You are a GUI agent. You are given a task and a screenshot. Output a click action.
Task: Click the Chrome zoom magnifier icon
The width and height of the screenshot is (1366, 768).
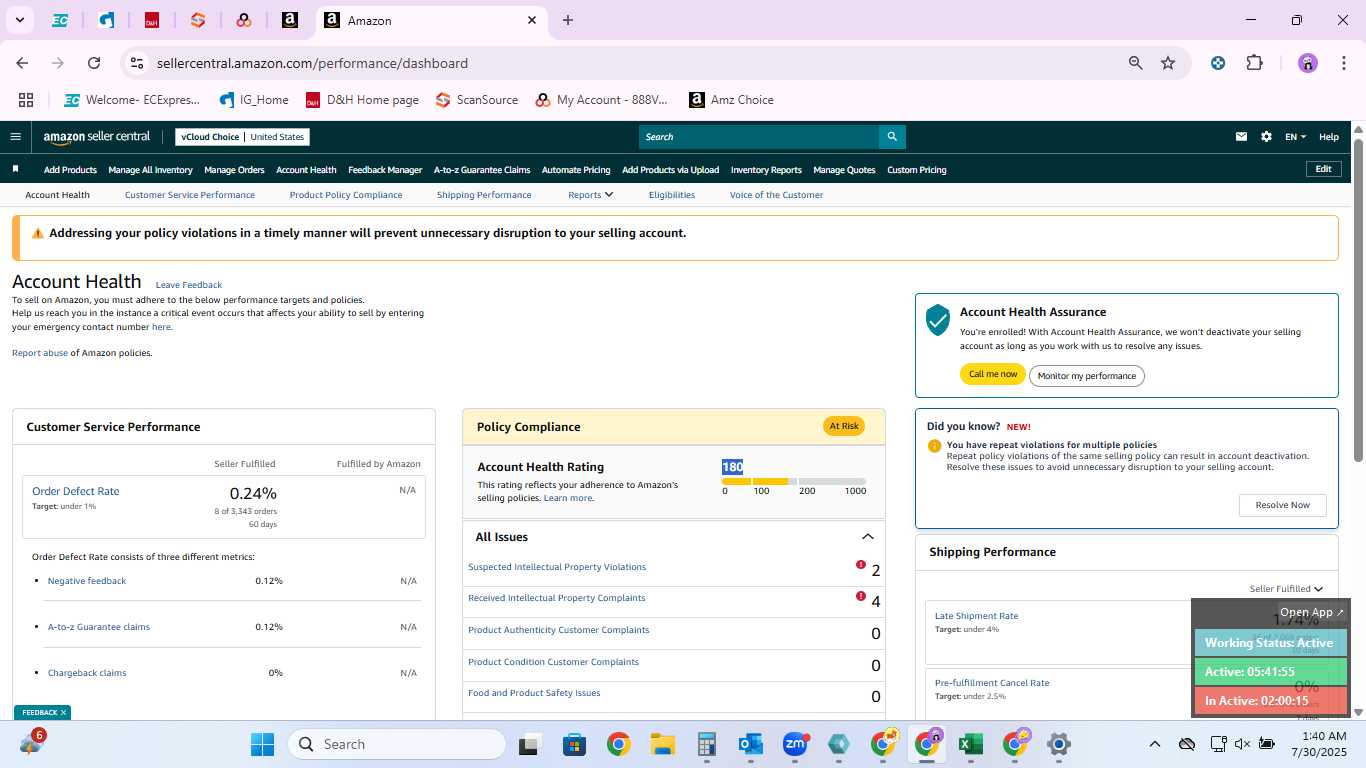[1136, 63]
